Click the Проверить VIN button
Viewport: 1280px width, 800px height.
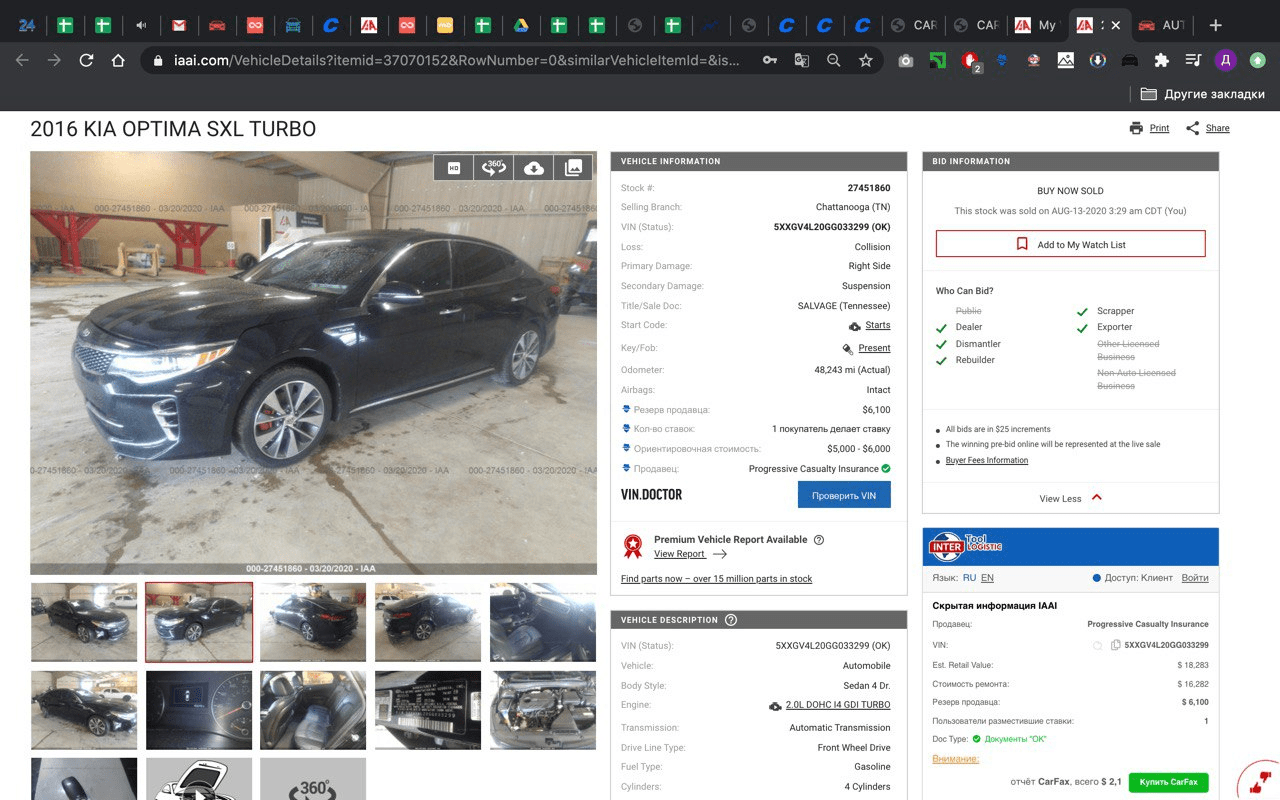point(844,495)
